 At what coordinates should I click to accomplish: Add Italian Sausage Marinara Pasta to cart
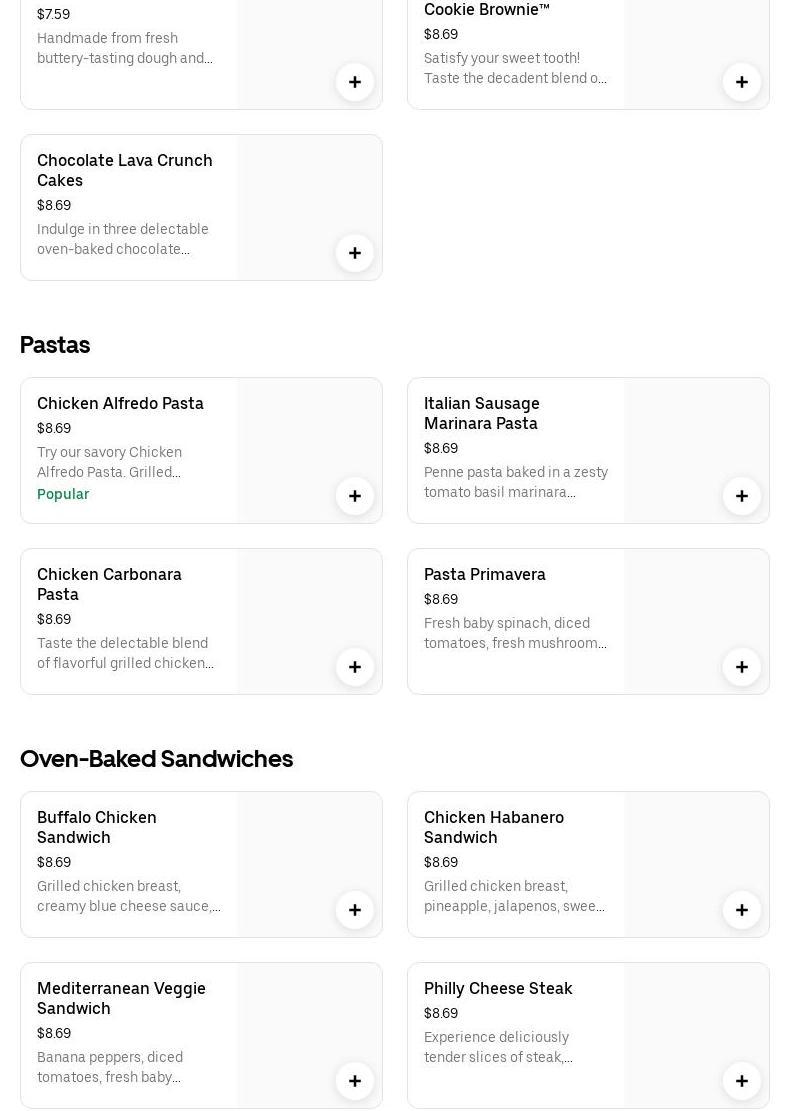(742, 496)
